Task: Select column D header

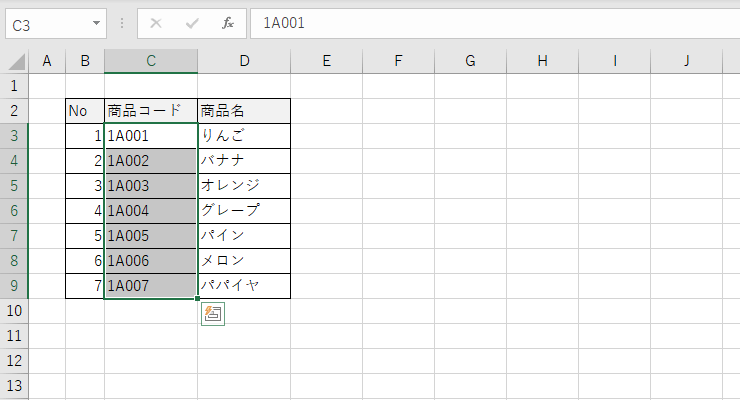Action: pos(244,61)
